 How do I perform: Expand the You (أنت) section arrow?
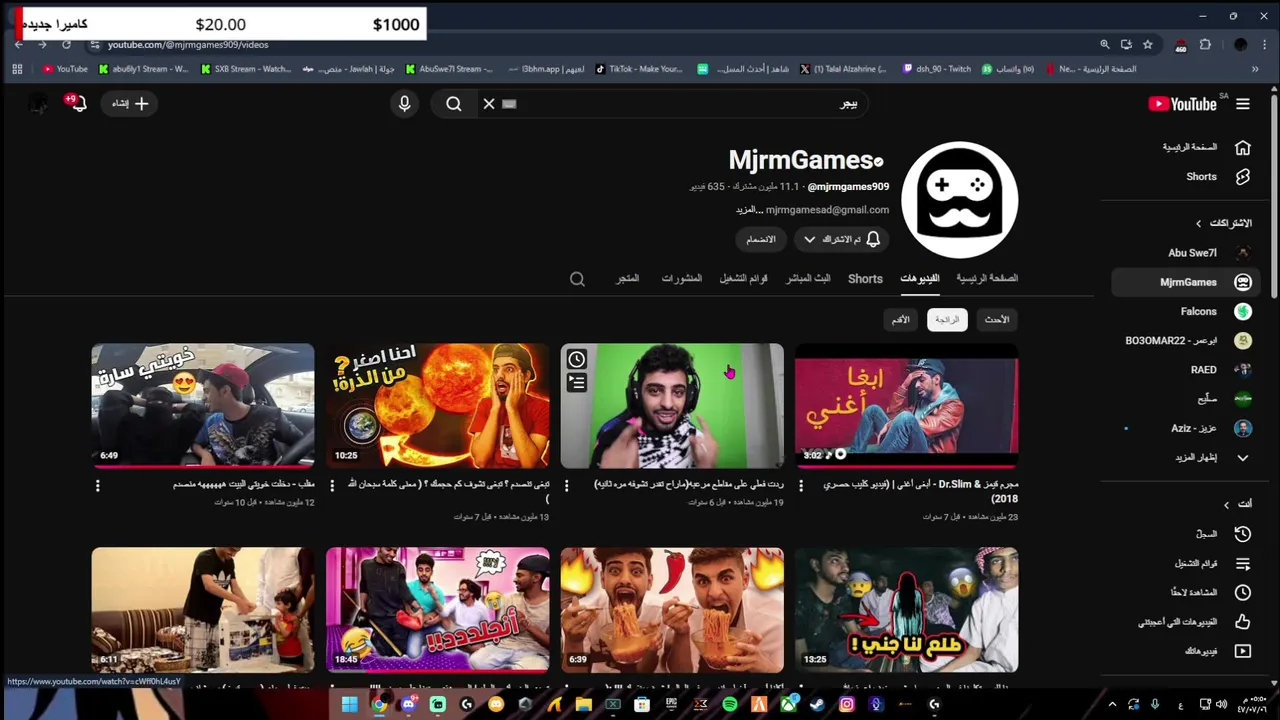pyautogui.click(x=1227, y=504)
